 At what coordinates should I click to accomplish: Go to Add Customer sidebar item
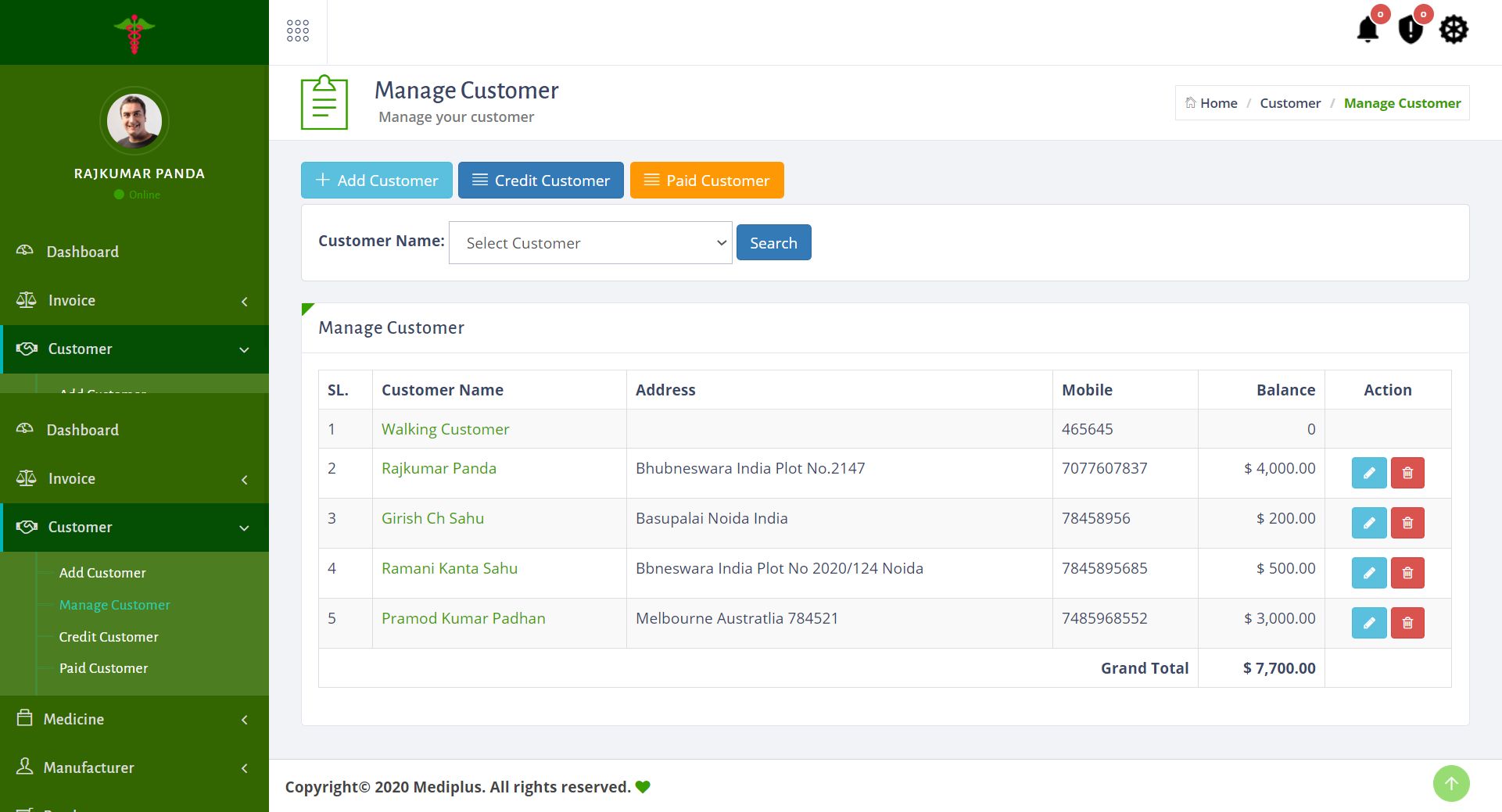pyautogui.click(x=102, y=573)
